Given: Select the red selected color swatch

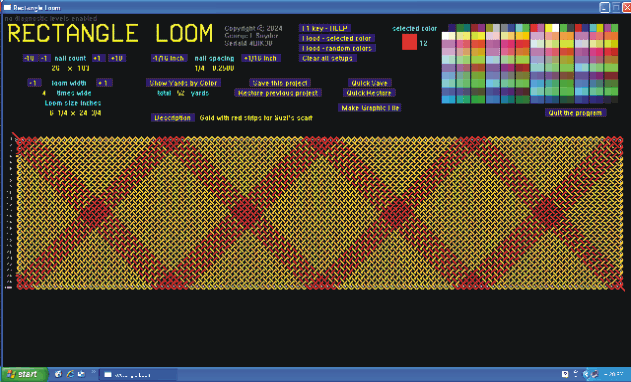Looking at the screenshot, I should point(409,42).
